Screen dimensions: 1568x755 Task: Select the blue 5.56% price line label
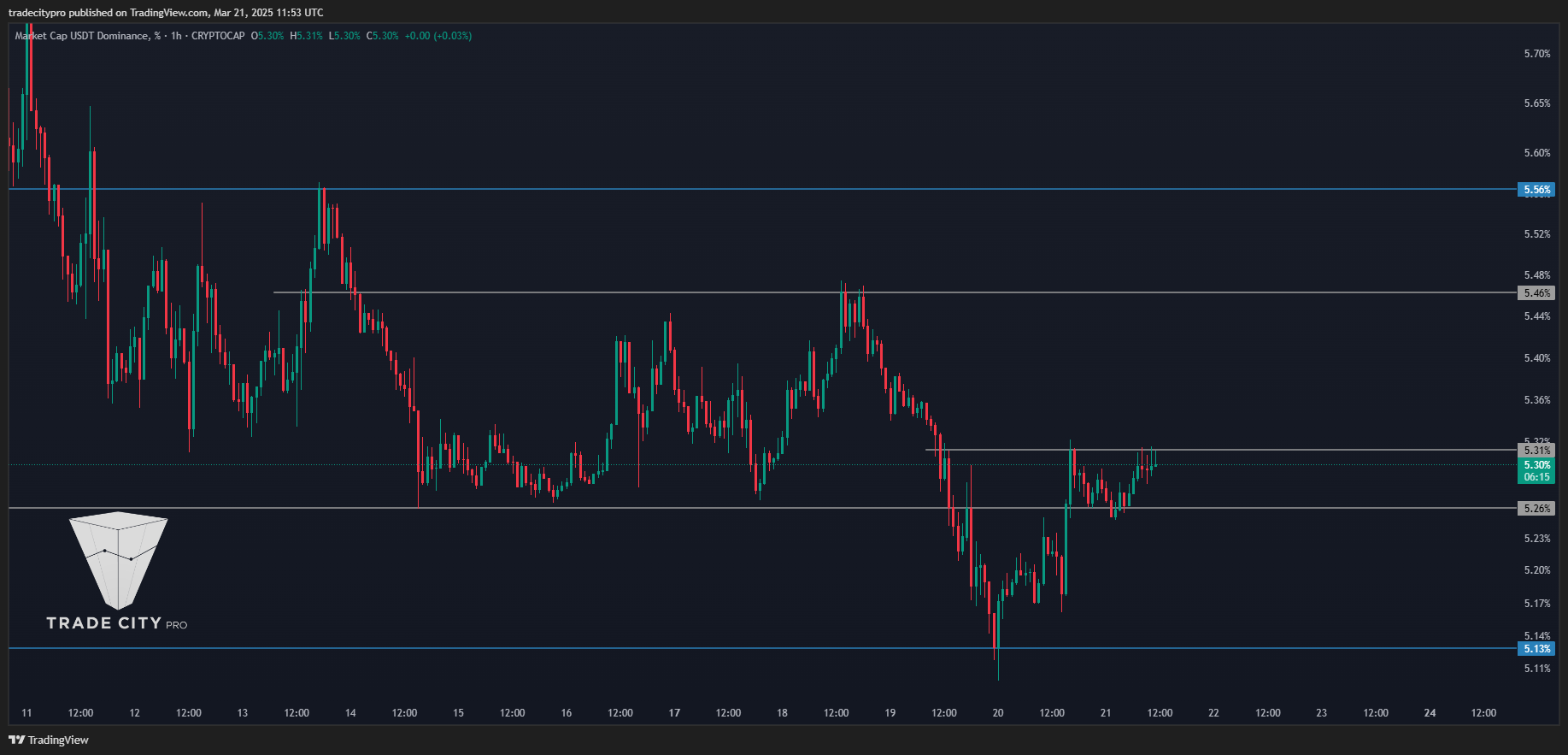point(1536,190)
